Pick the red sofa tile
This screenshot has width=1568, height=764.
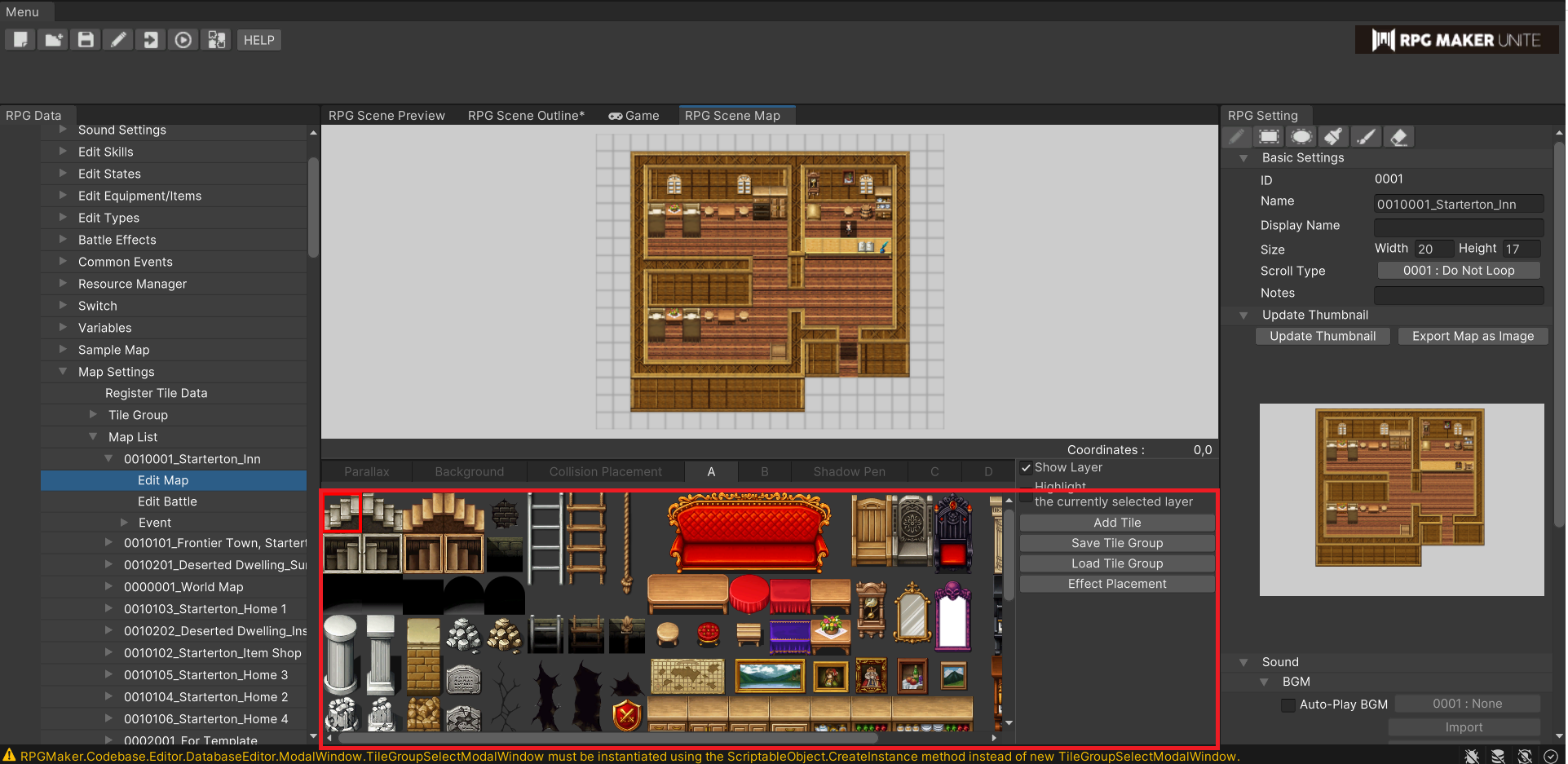(749, 533)
